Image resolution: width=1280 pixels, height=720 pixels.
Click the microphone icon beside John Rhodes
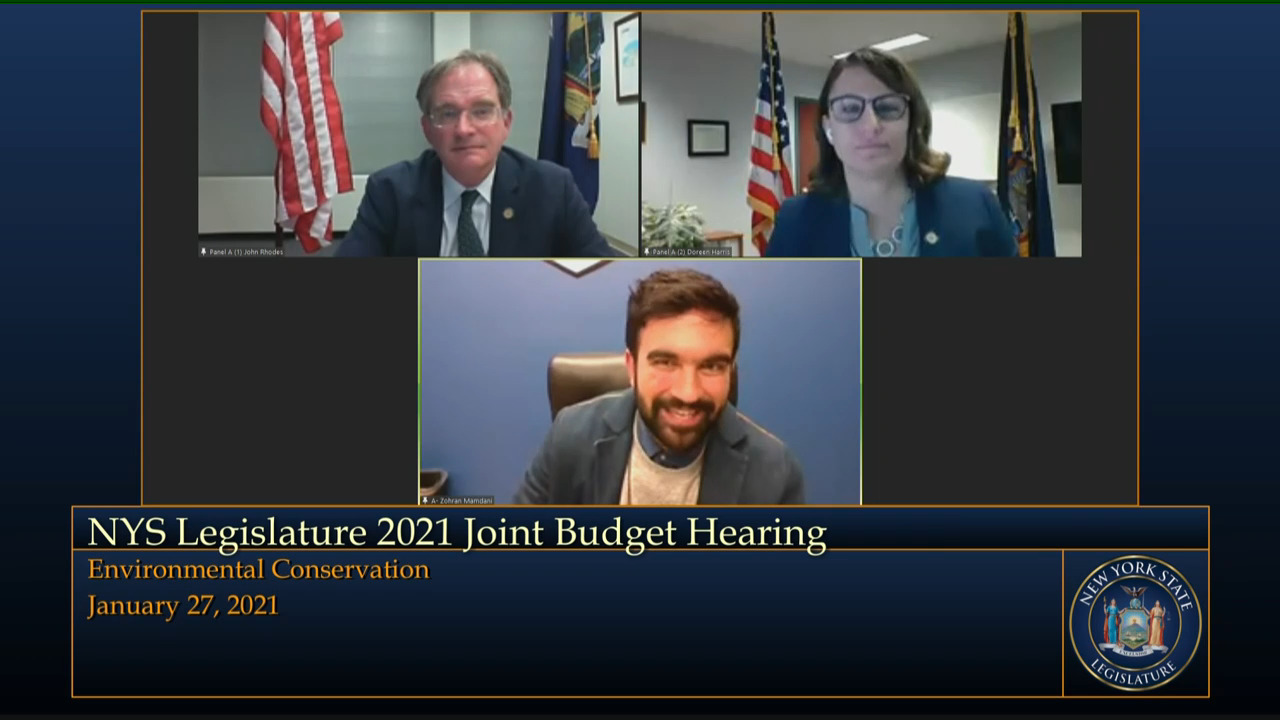coord(204,252)
